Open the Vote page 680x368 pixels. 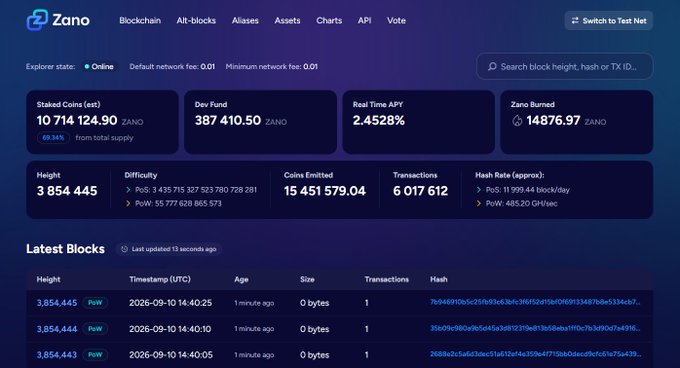click(x=396, y=20)
